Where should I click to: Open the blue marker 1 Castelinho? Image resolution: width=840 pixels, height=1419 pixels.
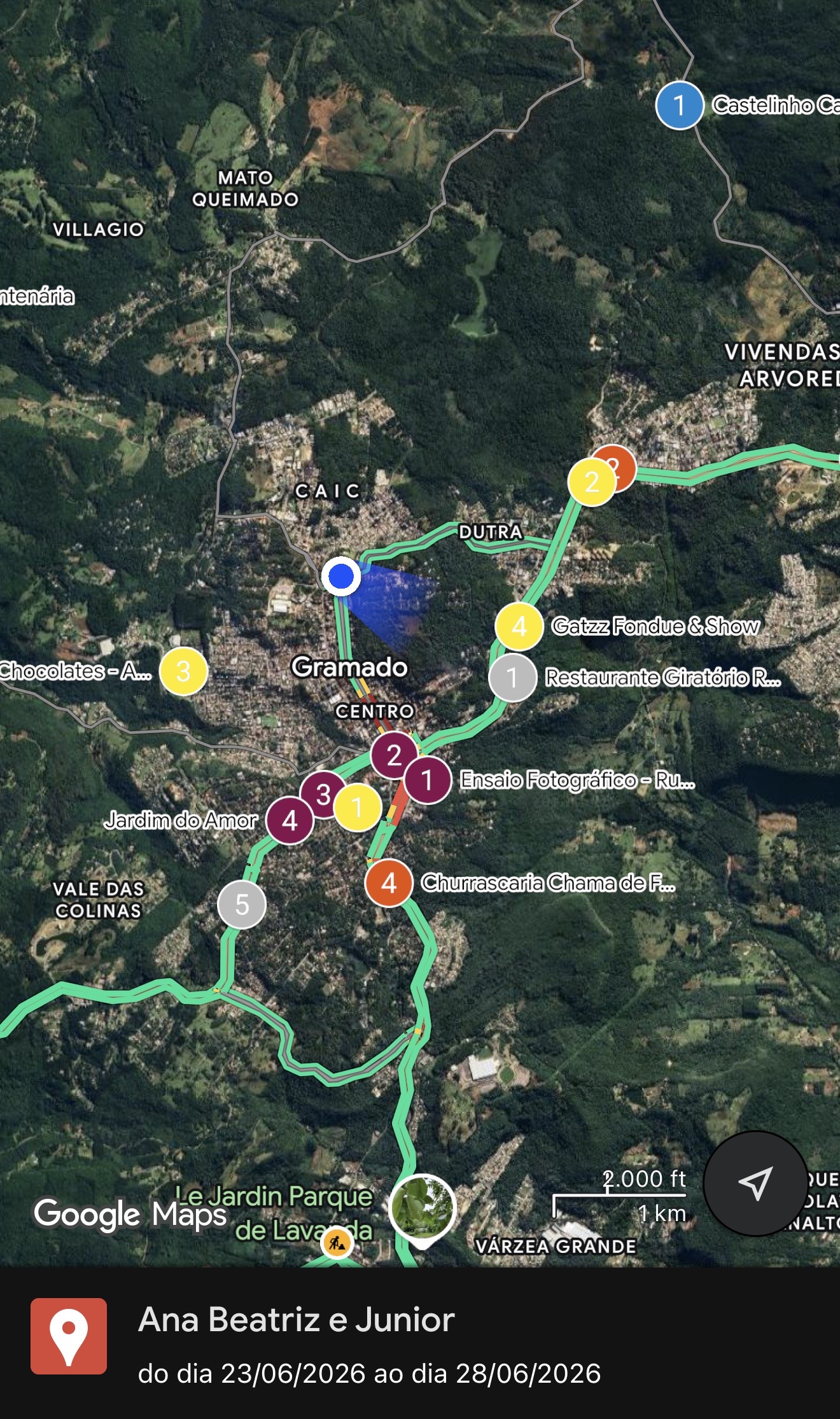(x=680, y=105)
